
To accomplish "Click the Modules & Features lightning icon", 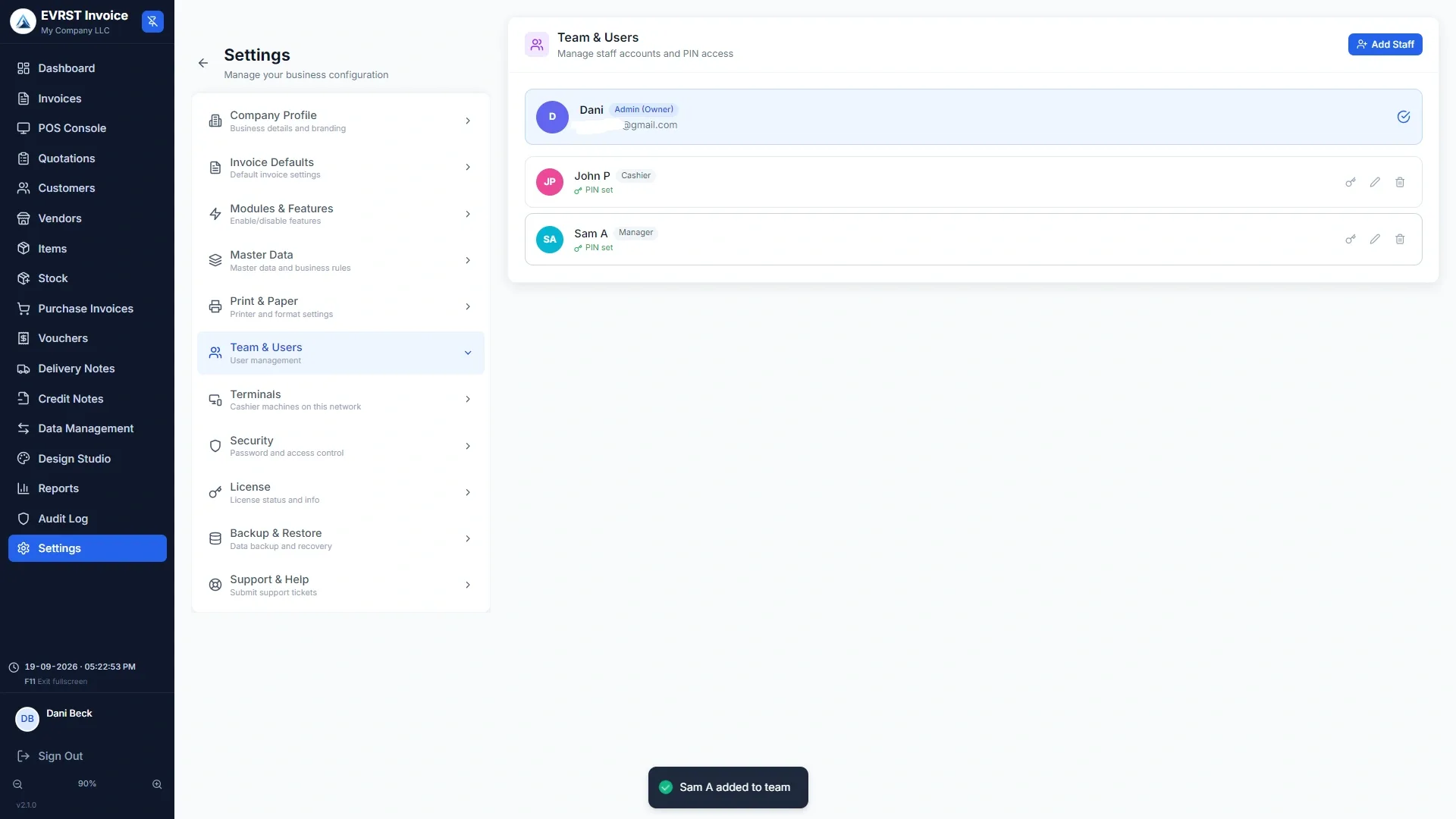I will (215, 214).
